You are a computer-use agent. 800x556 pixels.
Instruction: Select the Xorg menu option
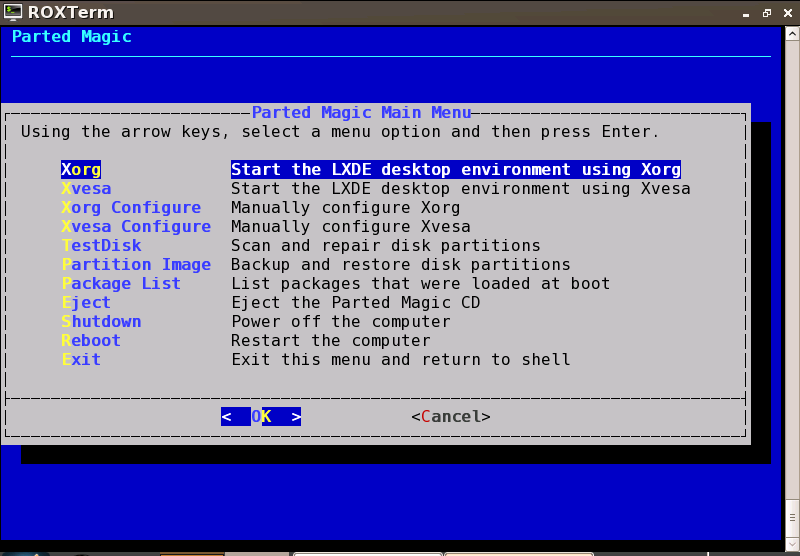click(x=81, y=170)
